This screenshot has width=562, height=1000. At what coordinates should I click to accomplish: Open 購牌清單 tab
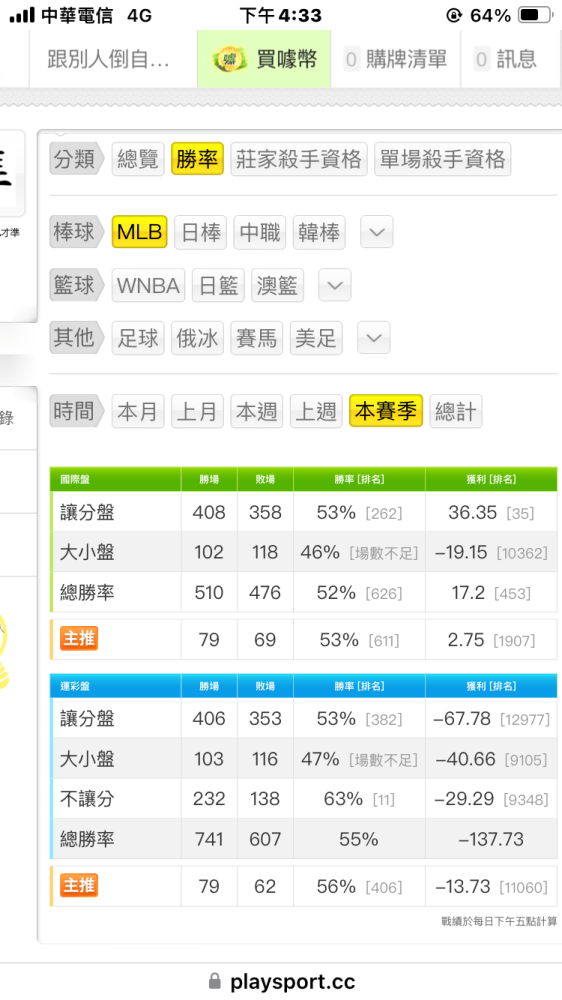(x=396, y=59)
